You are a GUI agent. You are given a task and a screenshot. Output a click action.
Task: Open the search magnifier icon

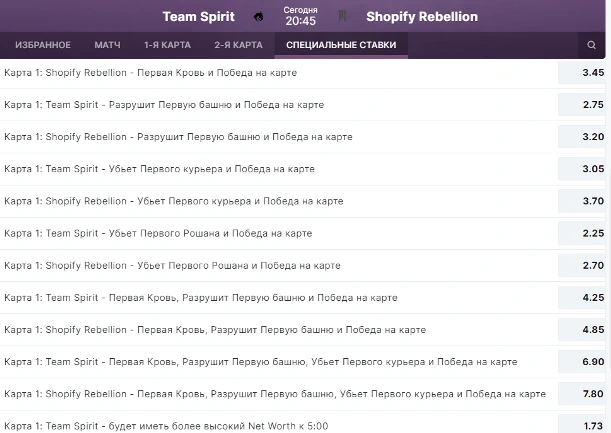[x=591, y=45]
